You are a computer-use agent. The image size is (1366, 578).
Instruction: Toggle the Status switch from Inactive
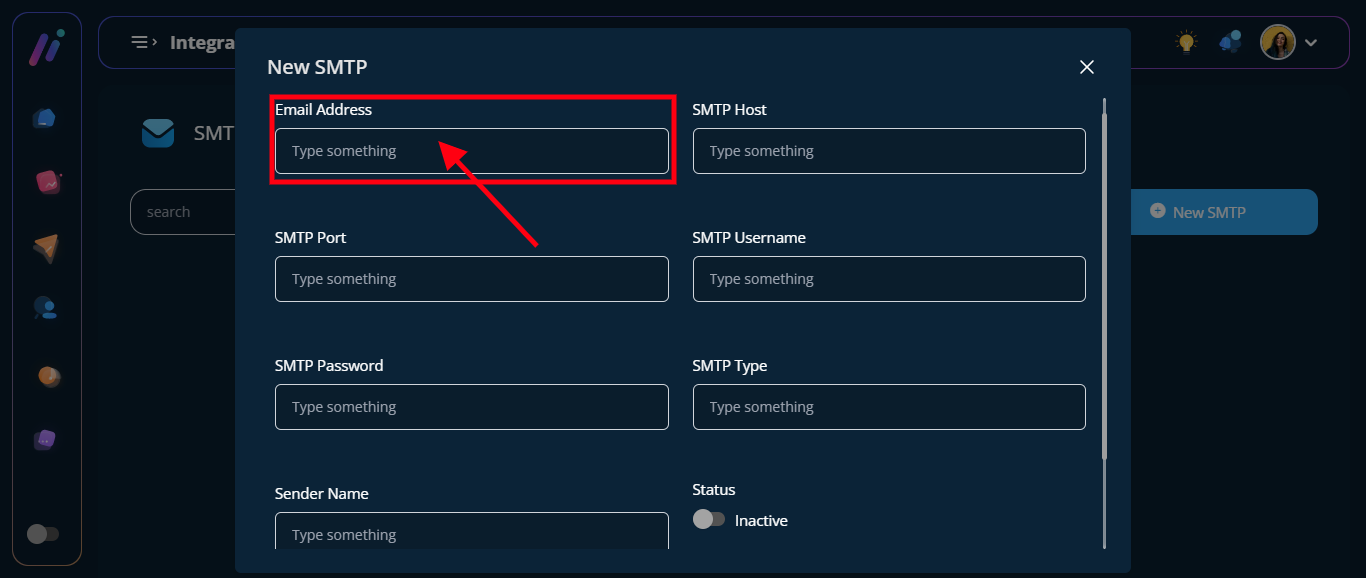[709, 520]
